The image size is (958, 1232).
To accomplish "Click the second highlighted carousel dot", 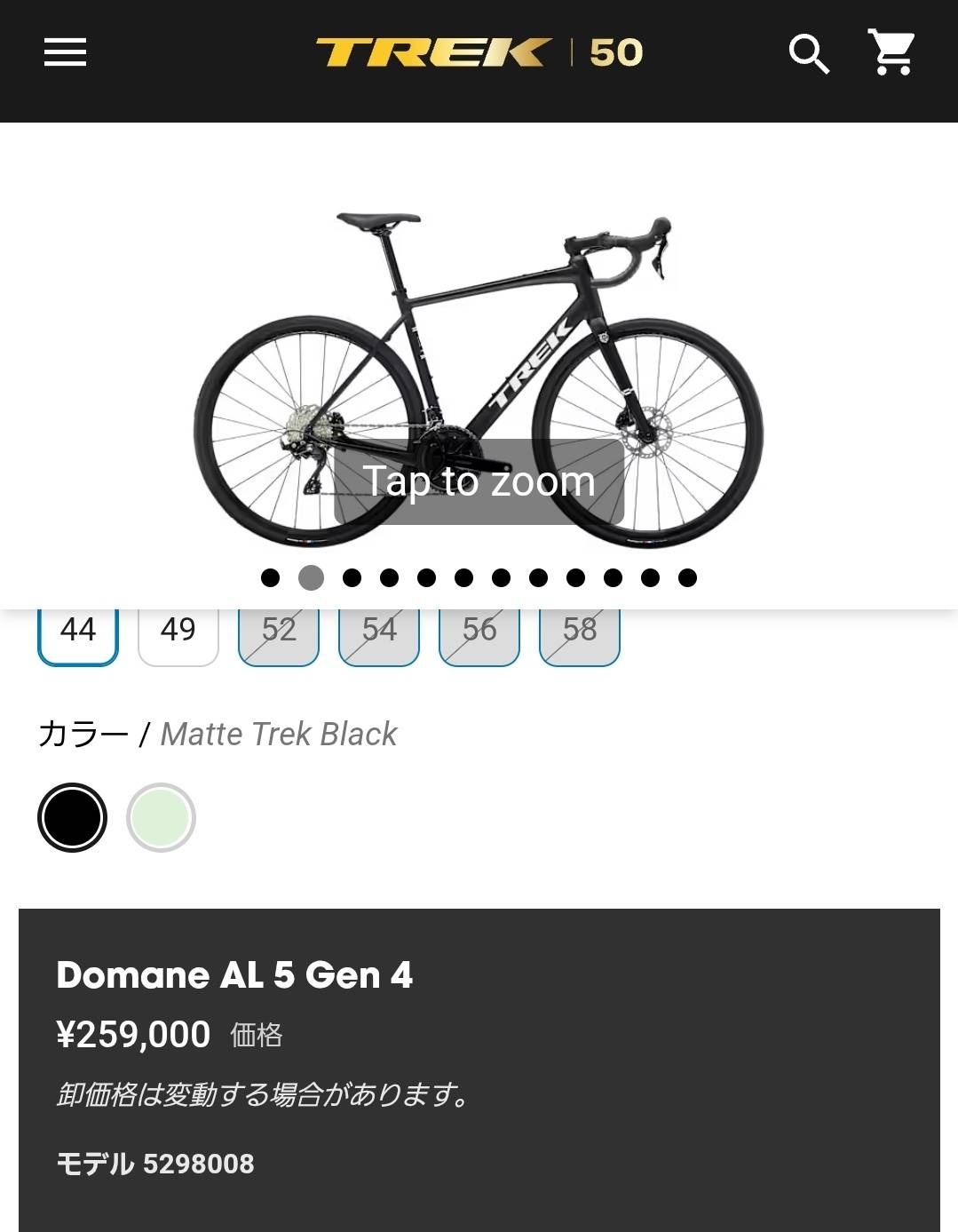I will tap(311, 578).
